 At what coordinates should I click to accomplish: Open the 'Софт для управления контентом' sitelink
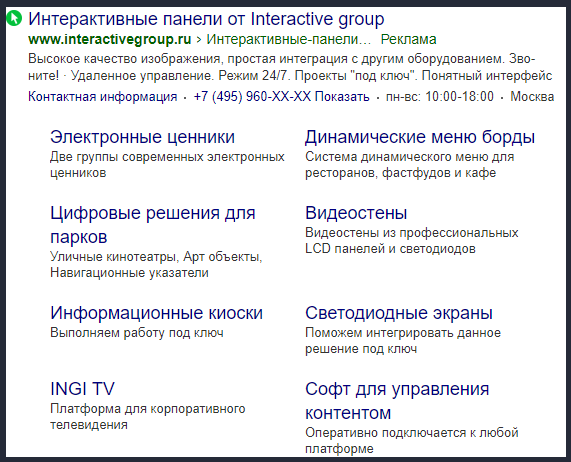tap(397, 400)
